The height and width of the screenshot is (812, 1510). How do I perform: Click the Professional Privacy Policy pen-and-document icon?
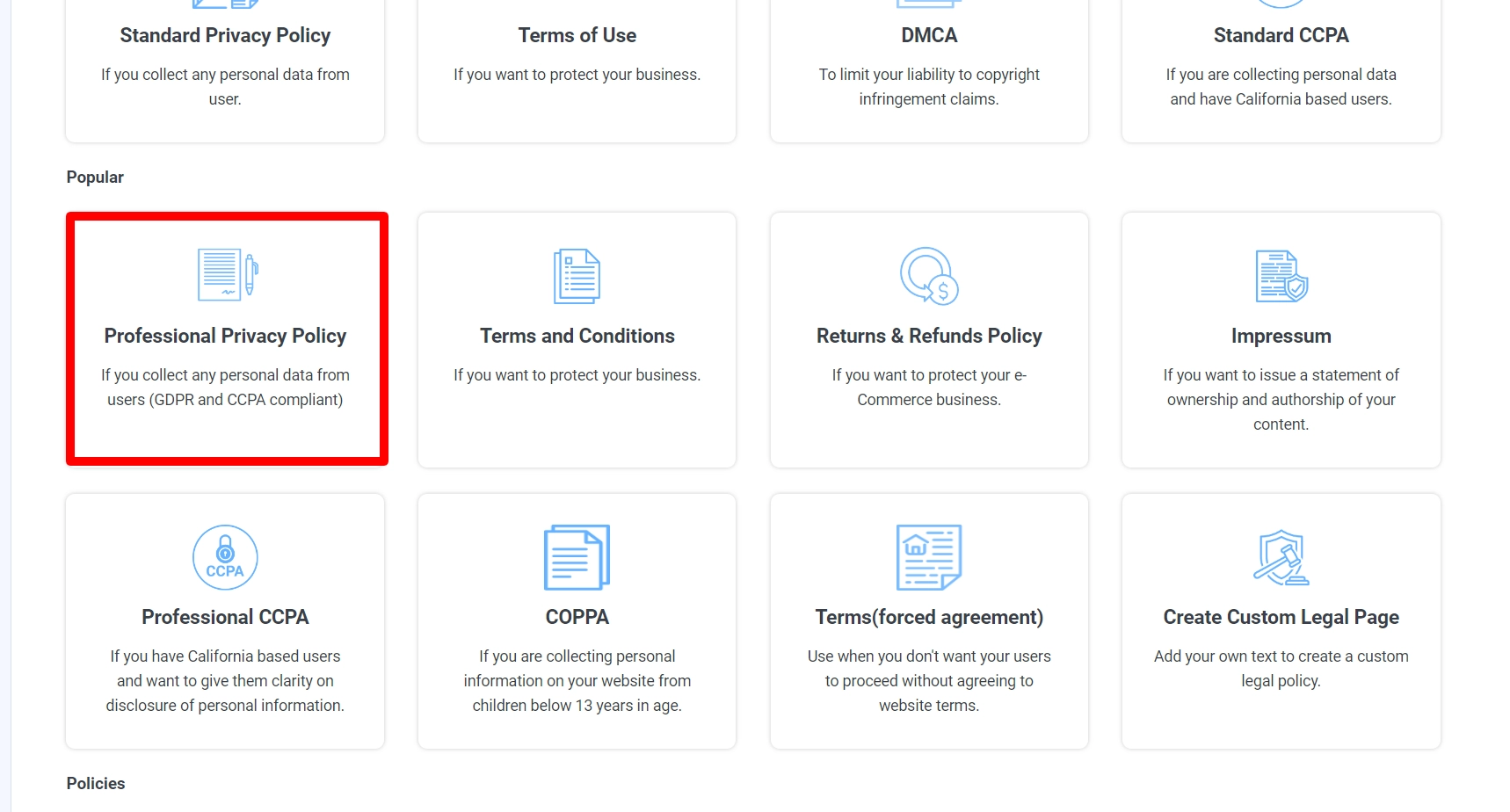[x=227, y=275]
